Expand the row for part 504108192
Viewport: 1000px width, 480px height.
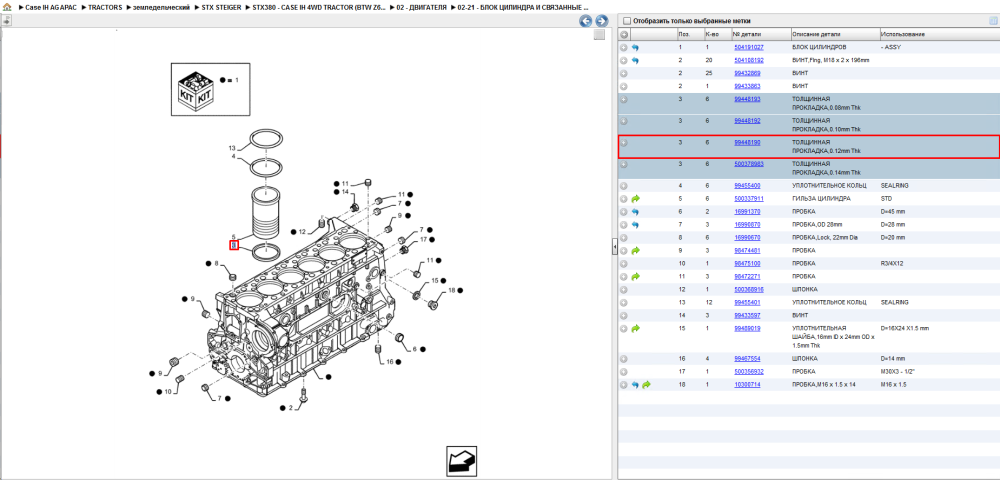point(624,61)
